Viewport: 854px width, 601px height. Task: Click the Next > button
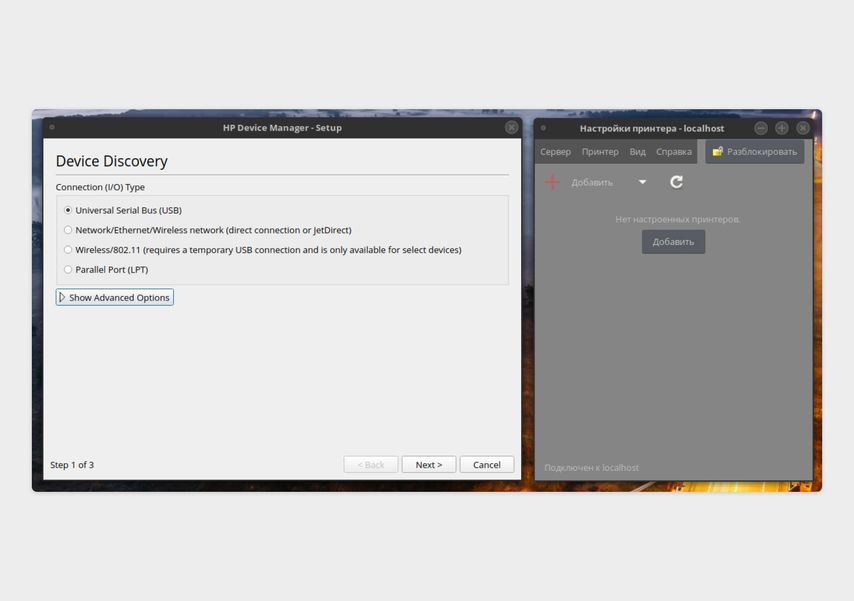tap(429, 465)
